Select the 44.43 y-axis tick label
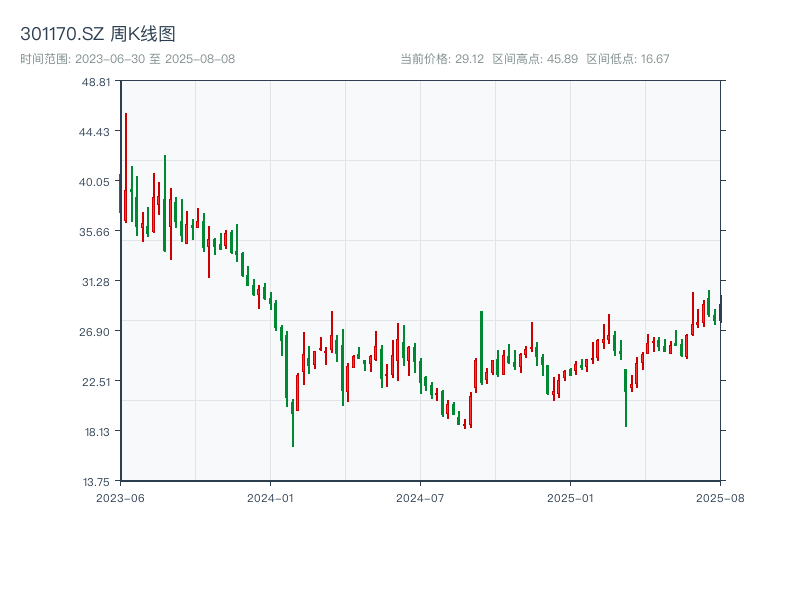This screenshot has height=600, width=800. tap(97, 132)
